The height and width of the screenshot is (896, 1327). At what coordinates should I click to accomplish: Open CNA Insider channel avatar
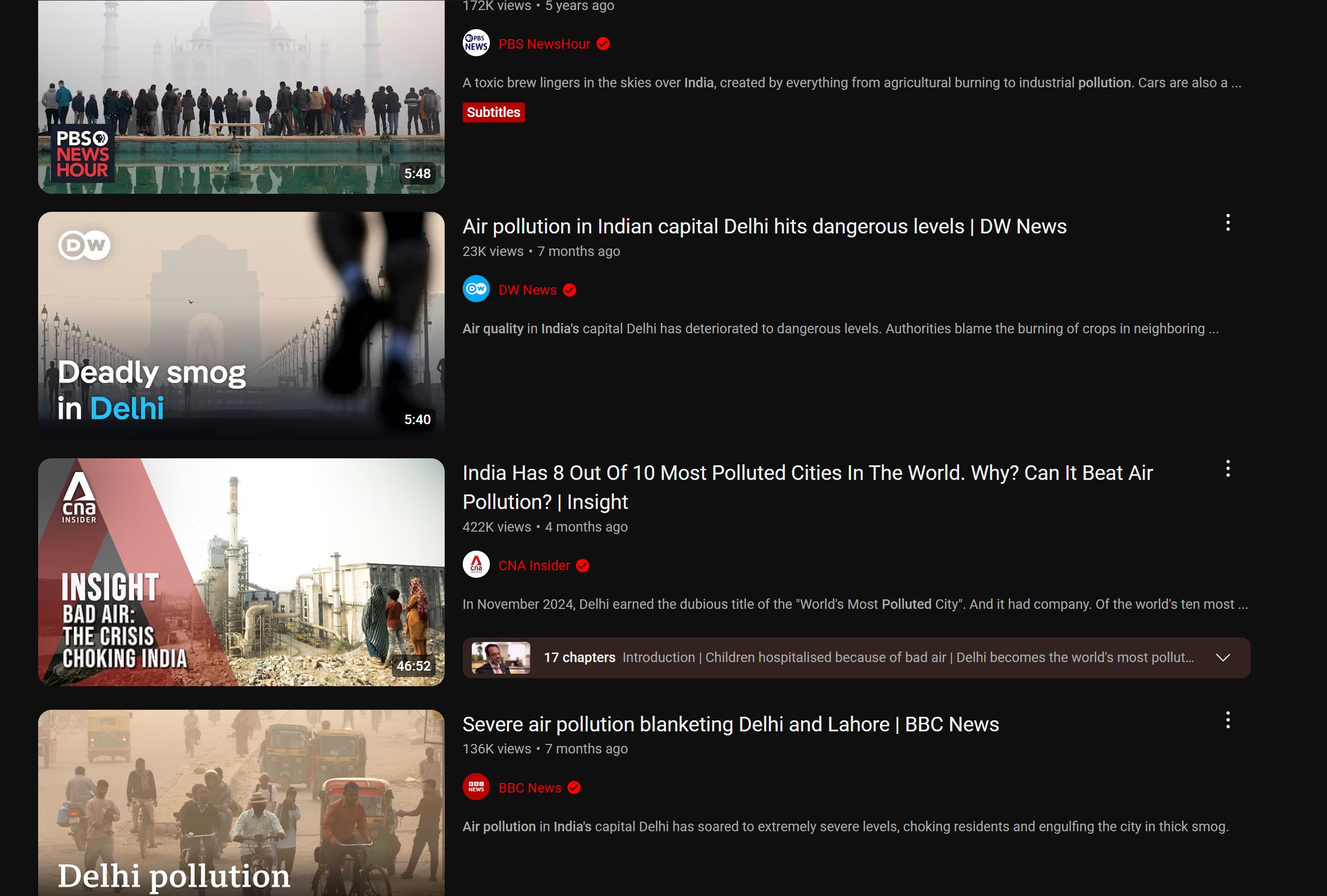[476, 565]
